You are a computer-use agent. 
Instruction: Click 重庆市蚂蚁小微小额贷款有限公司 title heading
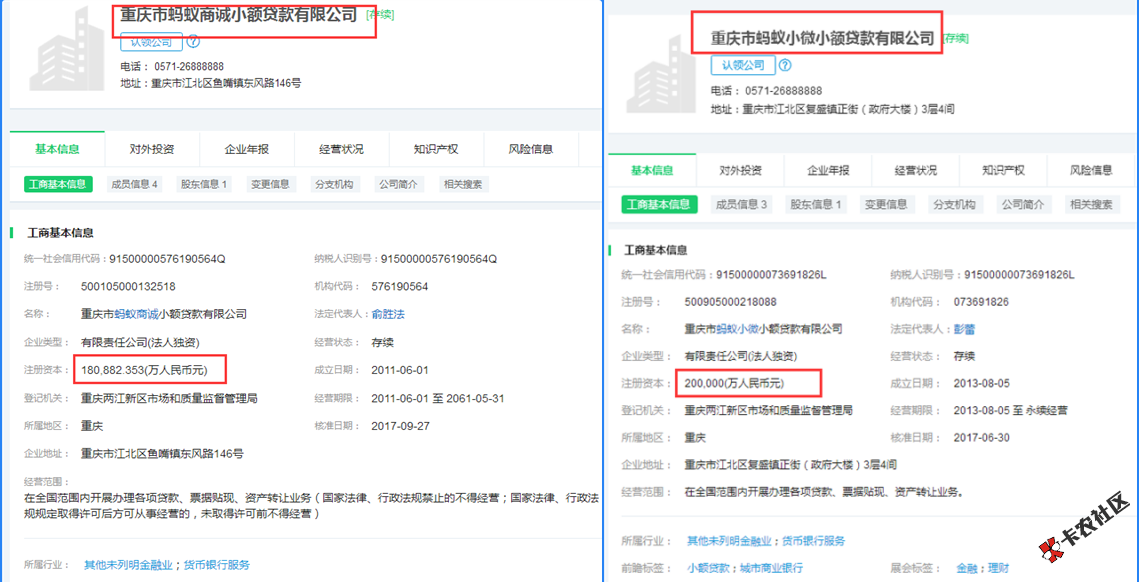(x=822, y=39)
